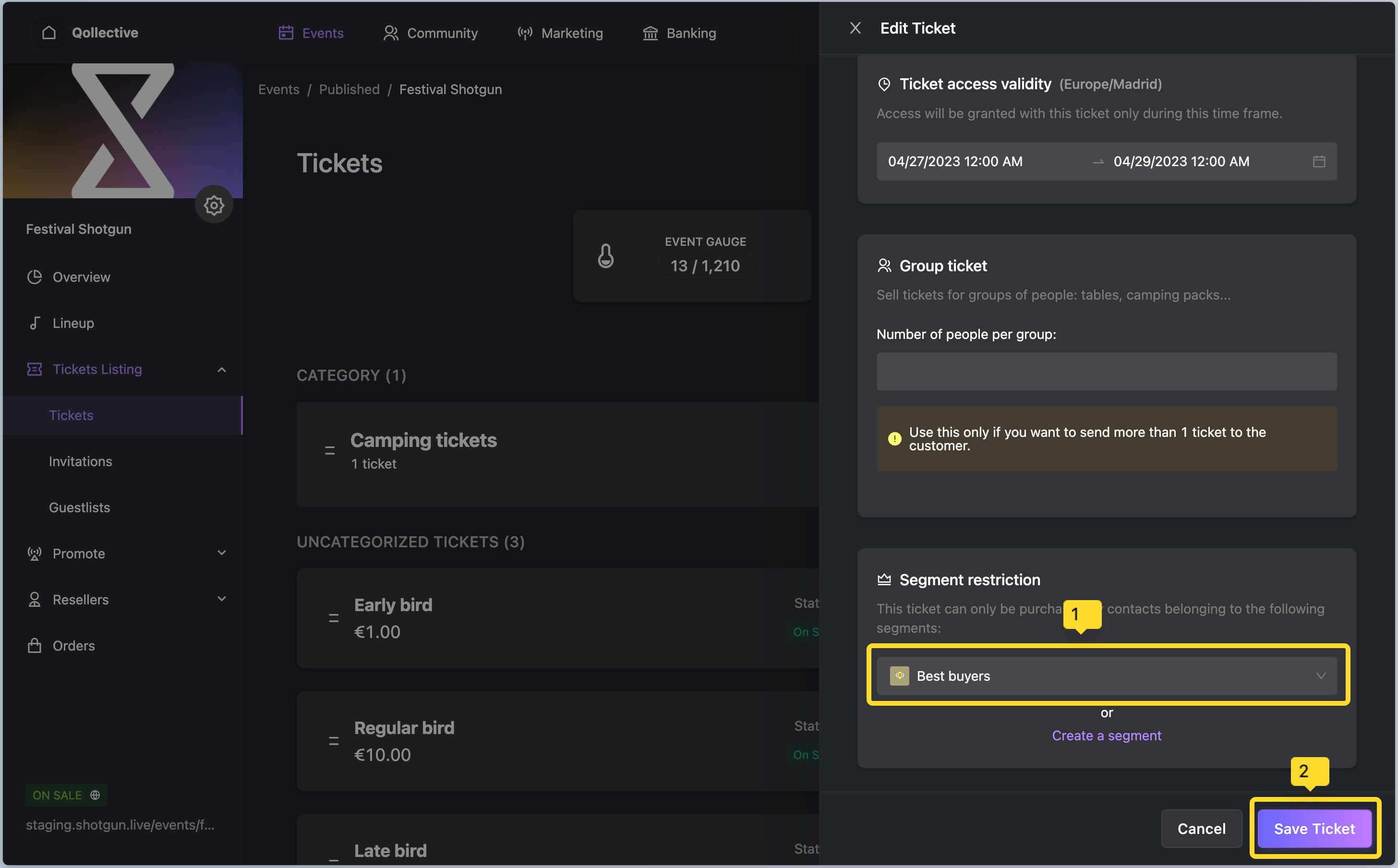Click the Lineup music note icon
The image size is (1398, 868).
coord(35,323)
